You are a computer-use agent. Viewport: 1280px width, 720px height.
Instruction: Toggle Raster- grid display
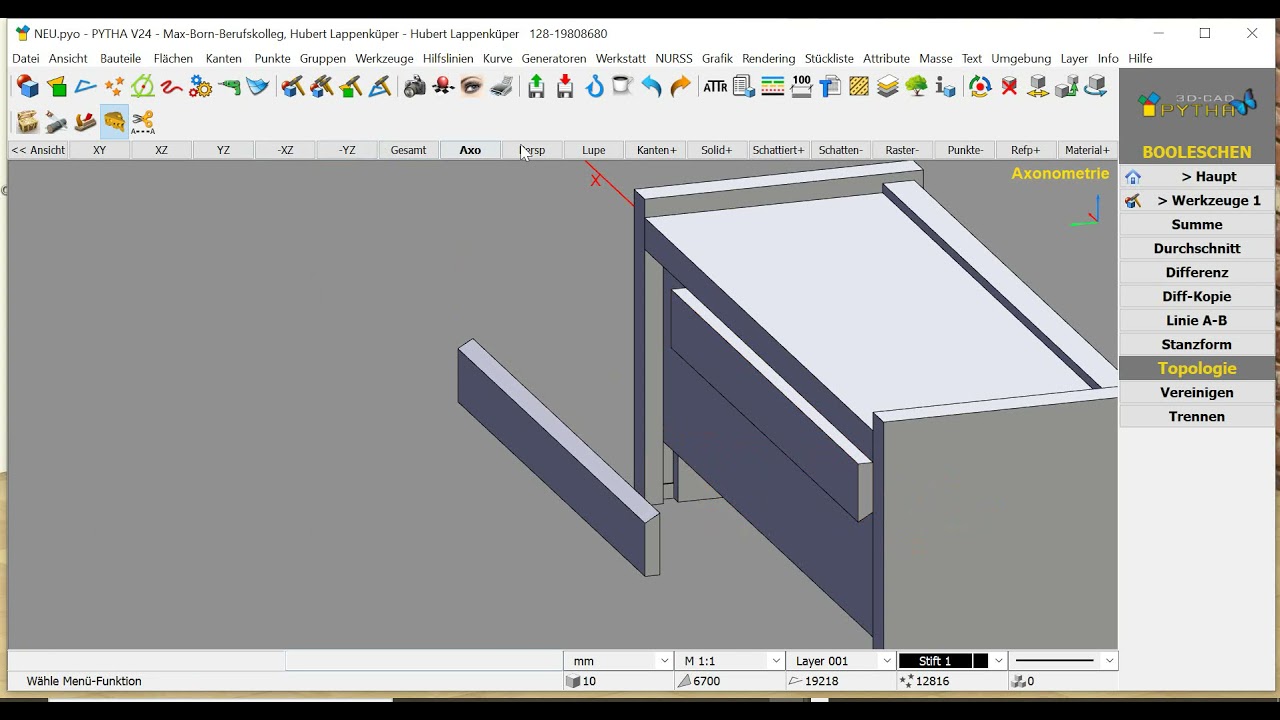(902, 150)
